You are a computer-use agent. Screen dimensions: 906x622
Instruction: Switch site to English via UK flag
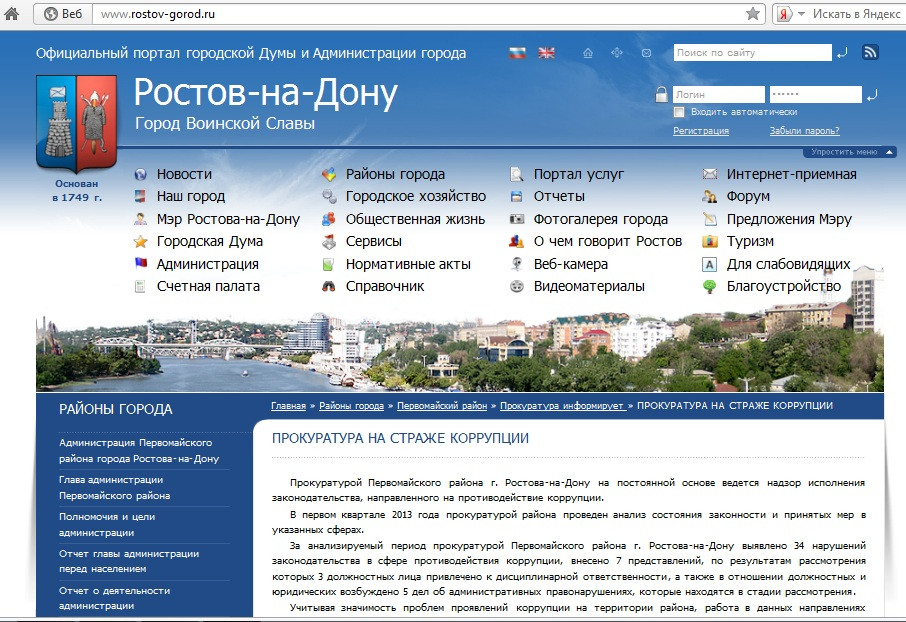pyautogui.click(x=546, y=53)
